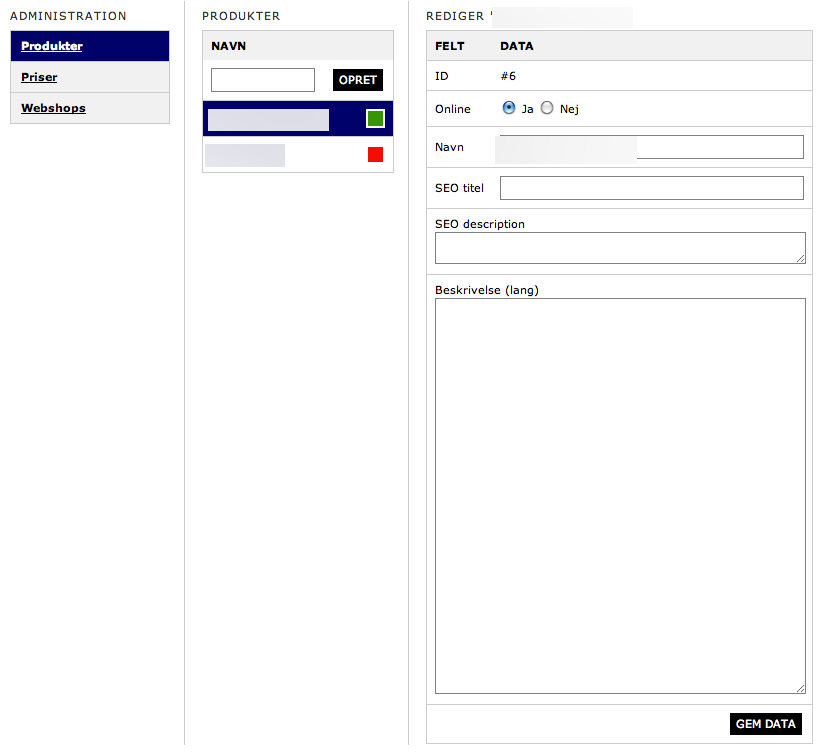Focus the SEO description textarea

coord(619,248)
